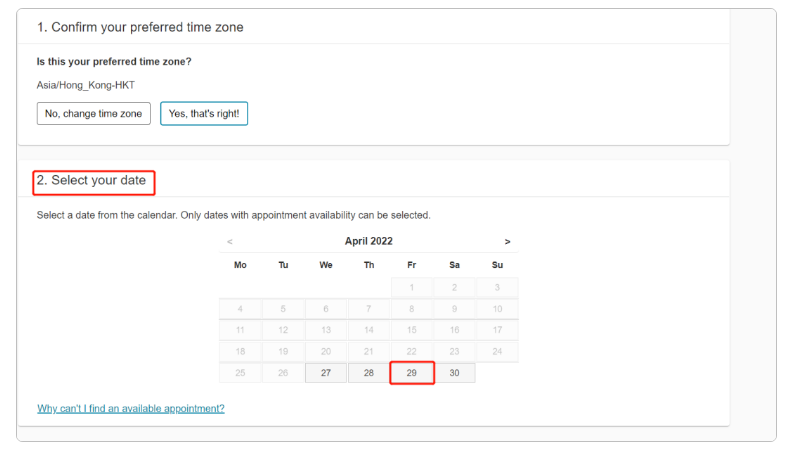Click "No, change time zone" button
The image size is (786, 460).
[x=94, y=114]
